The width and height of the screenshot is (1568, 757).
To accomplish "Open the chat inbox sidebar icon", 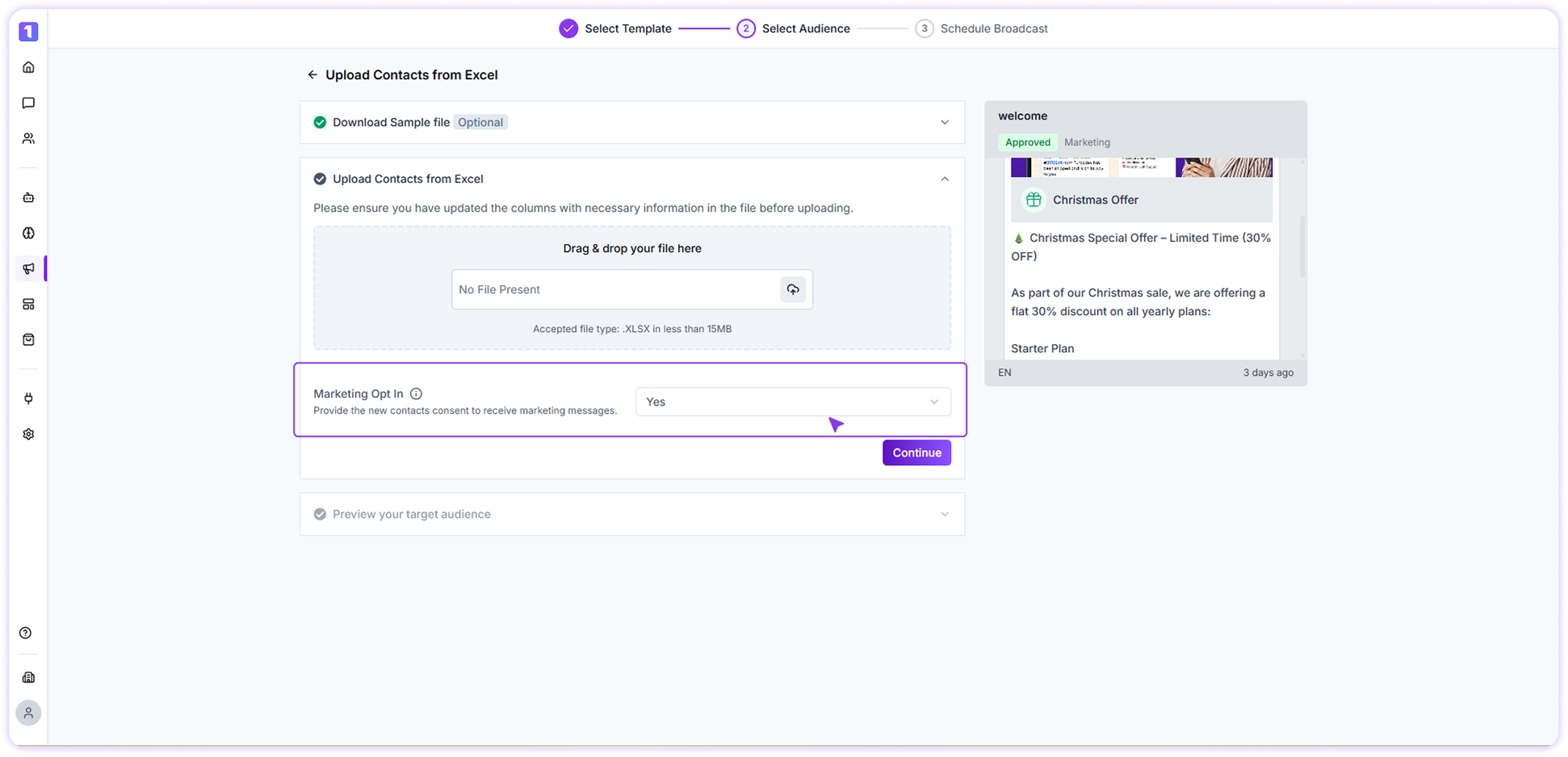I will click(28, 103).
